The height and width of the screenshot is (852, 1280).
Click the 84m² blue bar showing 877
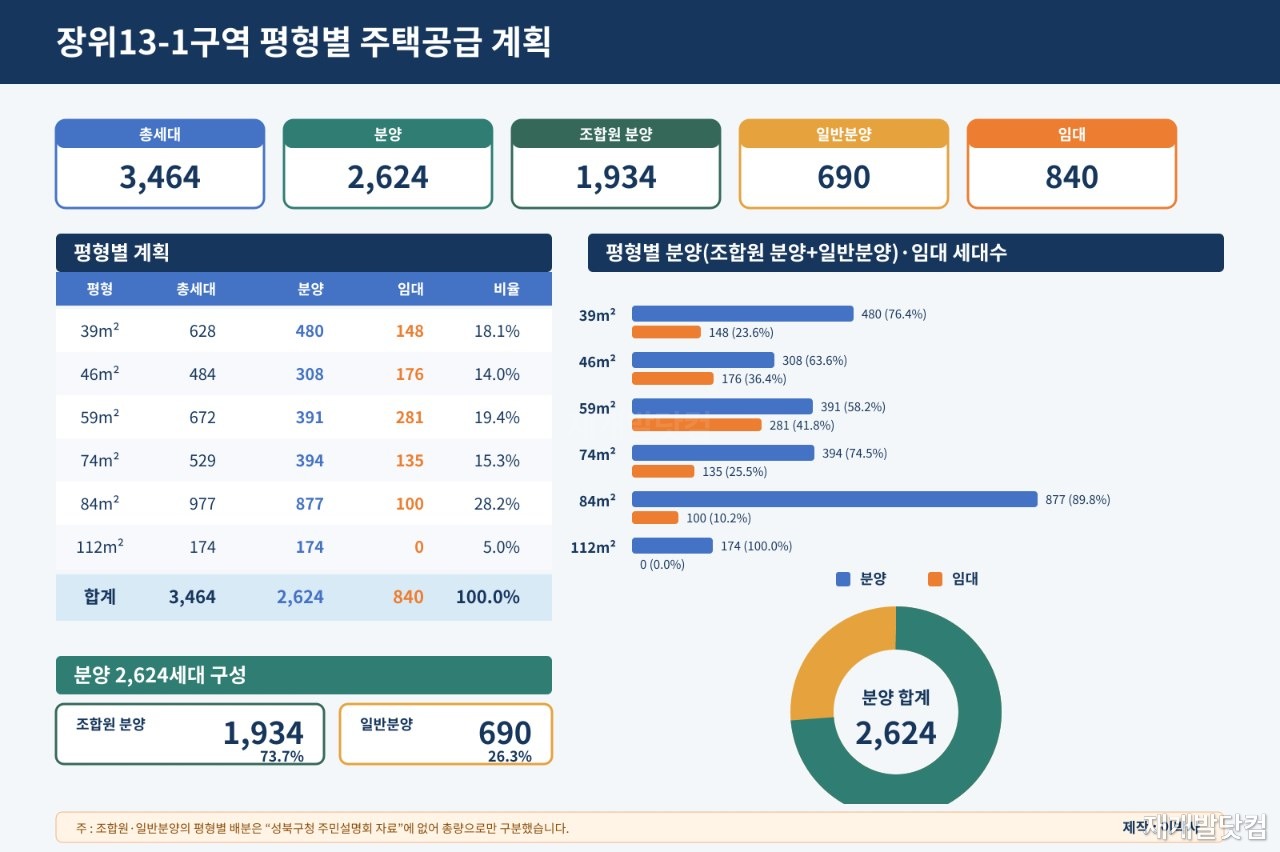pyautogui.click(x=835, y=499)
